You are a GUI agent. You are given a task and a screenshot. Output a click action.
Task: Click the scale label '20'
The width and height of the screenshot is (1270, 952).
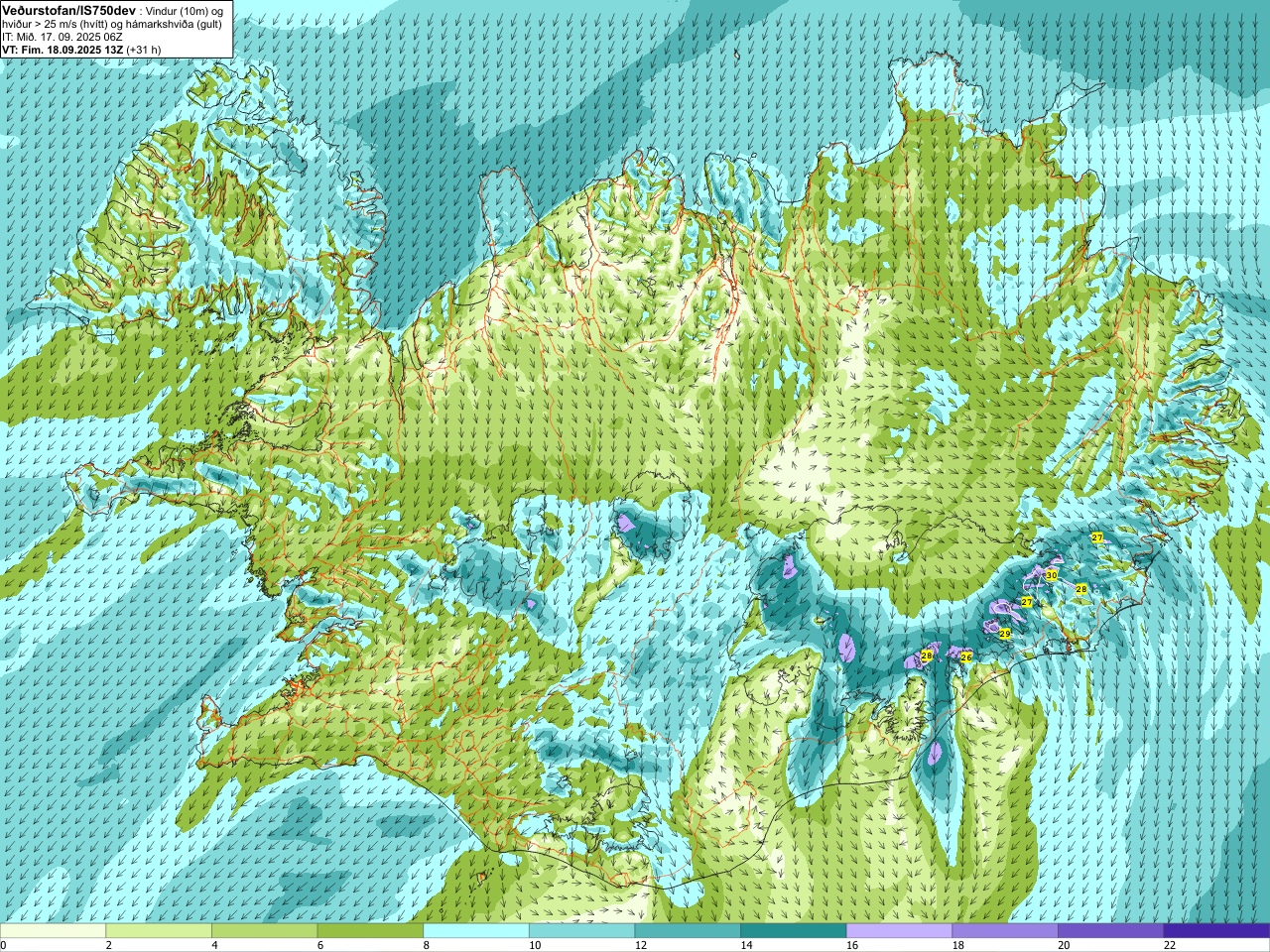coord(1064,945)
